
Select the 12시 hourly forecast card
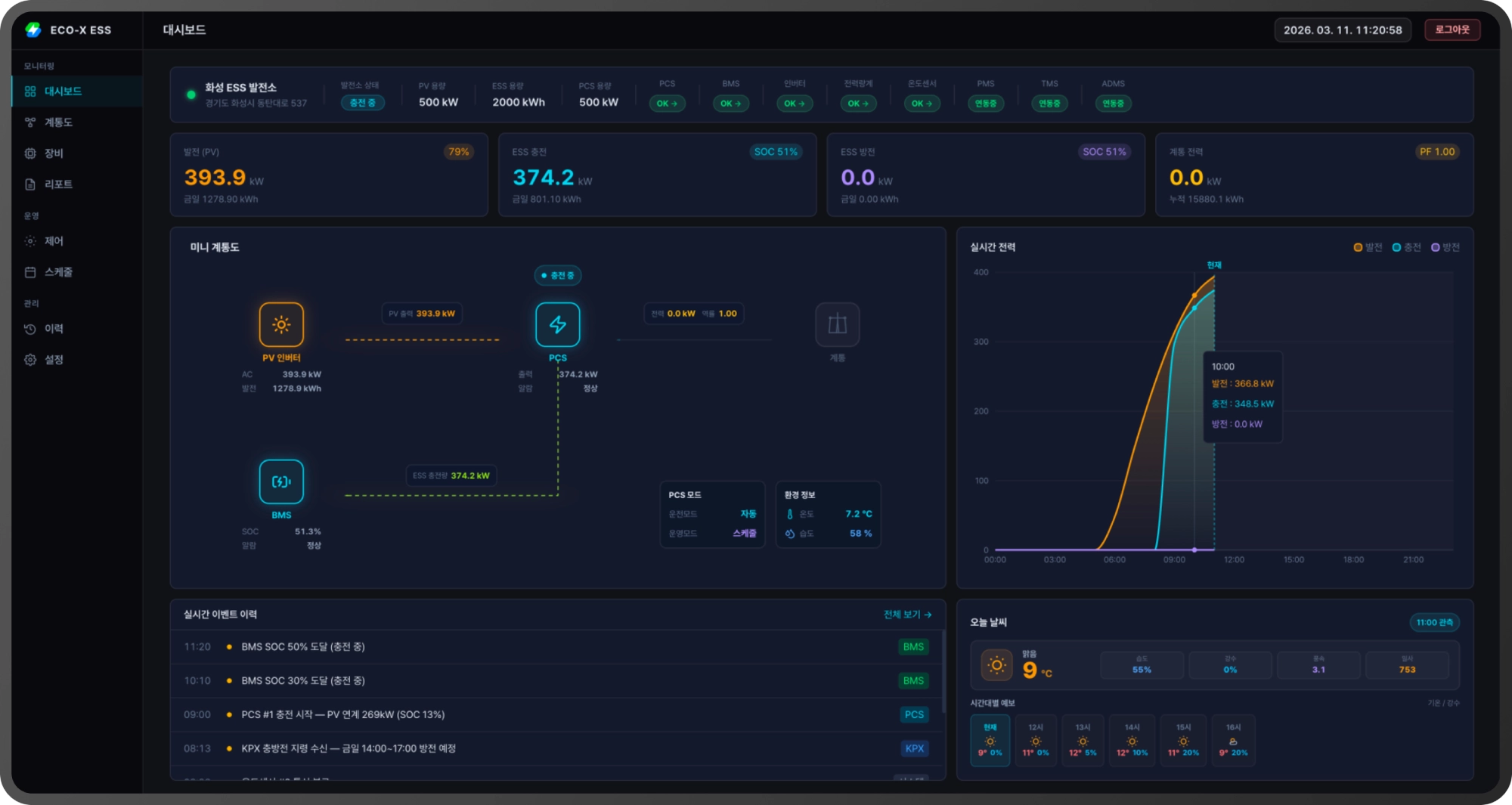(1036, 740)
